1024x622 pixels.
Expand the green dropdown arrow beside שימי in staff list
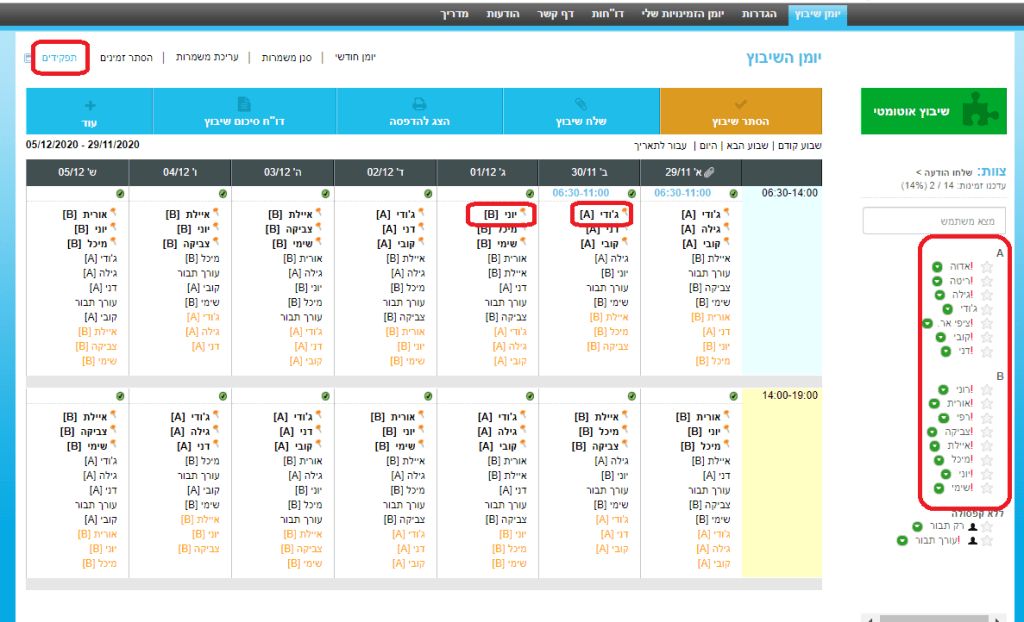coord(939,488)
